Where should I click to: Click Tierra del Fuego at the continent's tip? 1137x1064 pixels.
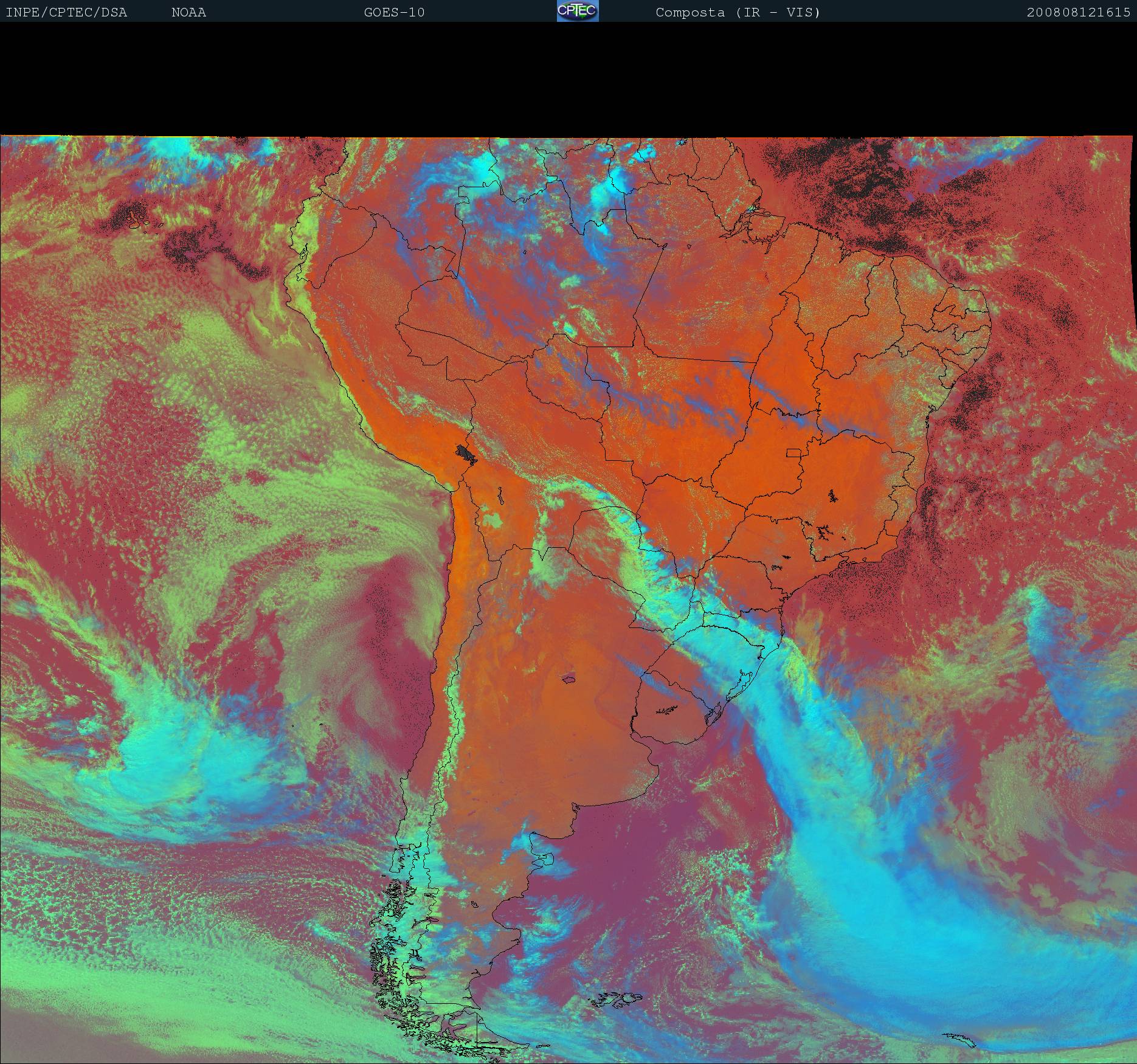click(462, 1028)
